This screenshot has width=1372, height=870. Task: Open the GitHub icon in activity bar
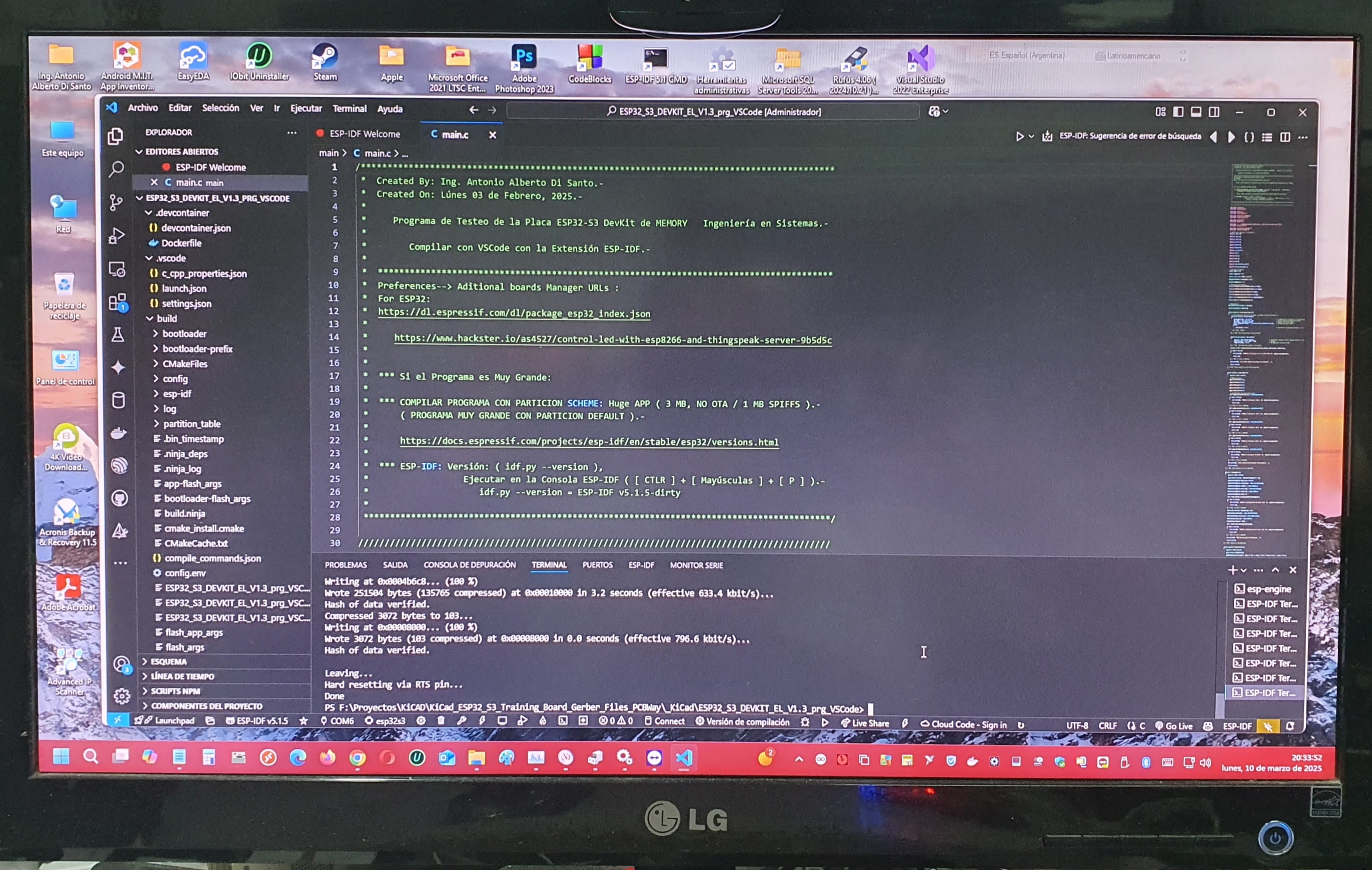pyautogui.click(x=119, y=498)
